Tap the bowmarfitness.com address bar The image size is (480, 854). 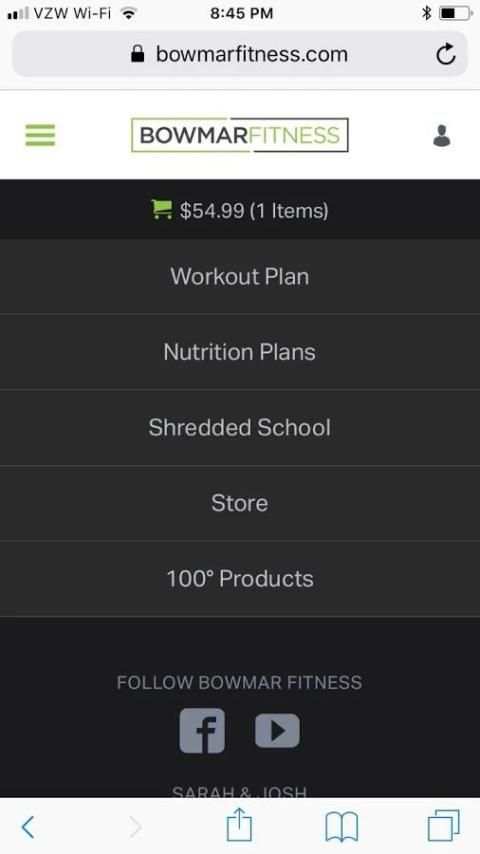(x=240, y=54)
